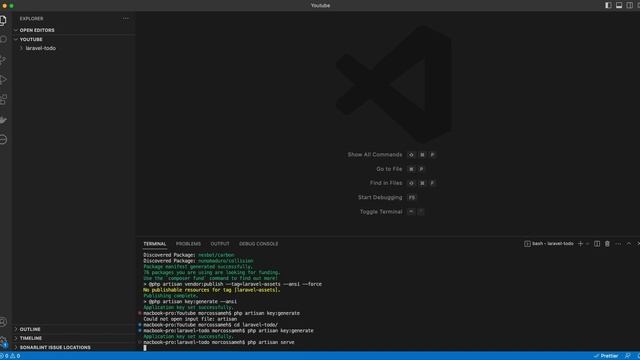
Task: Toggle bottom panel from title bar
Action: pos(619,5)
